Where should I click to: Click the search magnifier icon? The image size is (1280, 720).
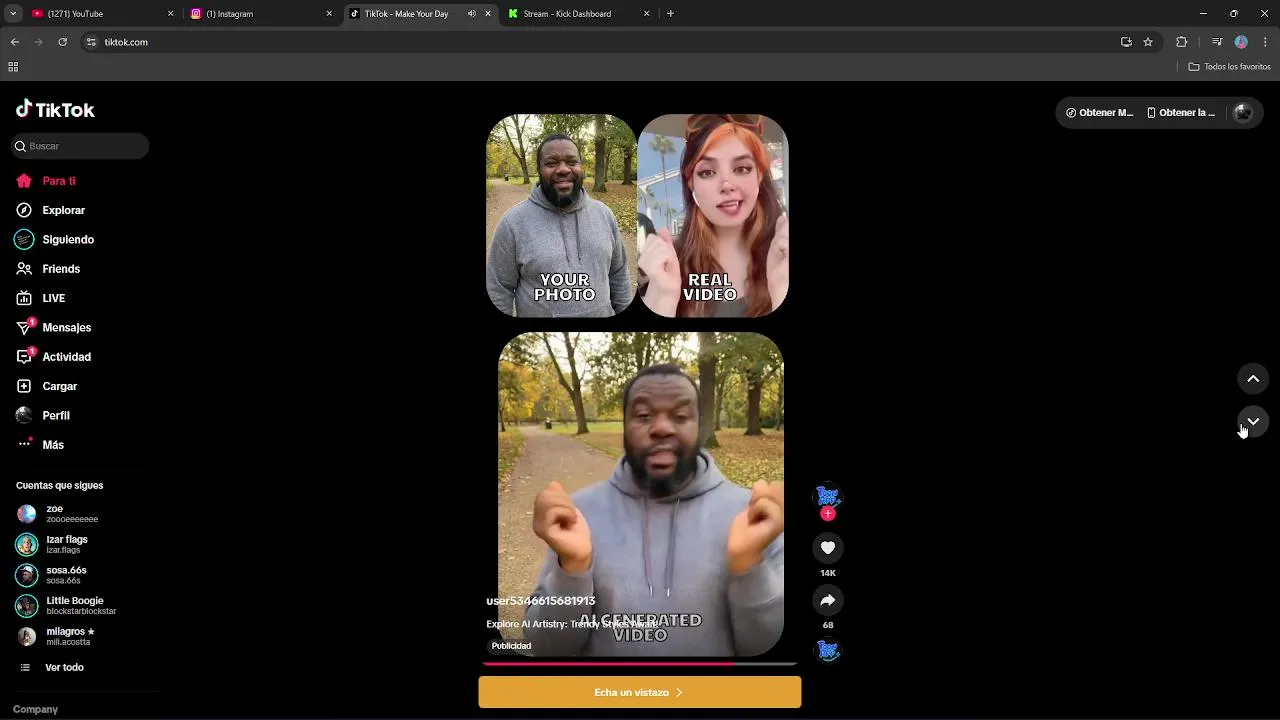tap(20, 146)
